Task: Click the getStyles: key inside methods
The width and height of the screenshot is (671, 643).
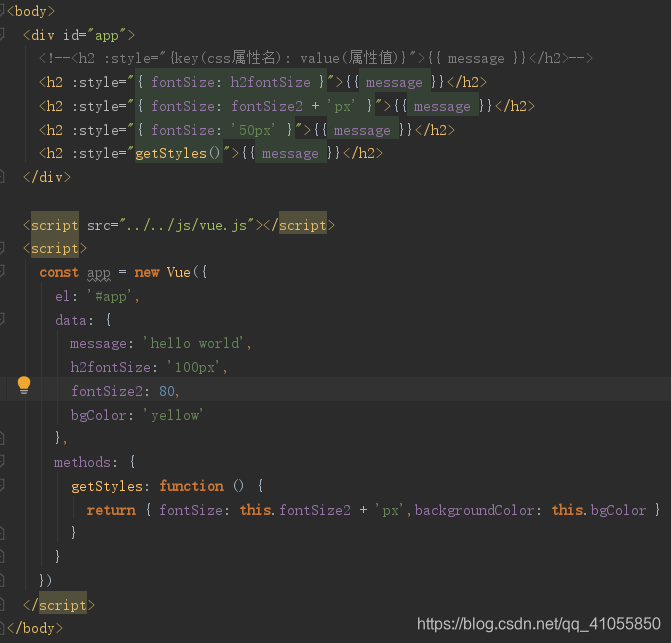Action: tap(110, 486)
